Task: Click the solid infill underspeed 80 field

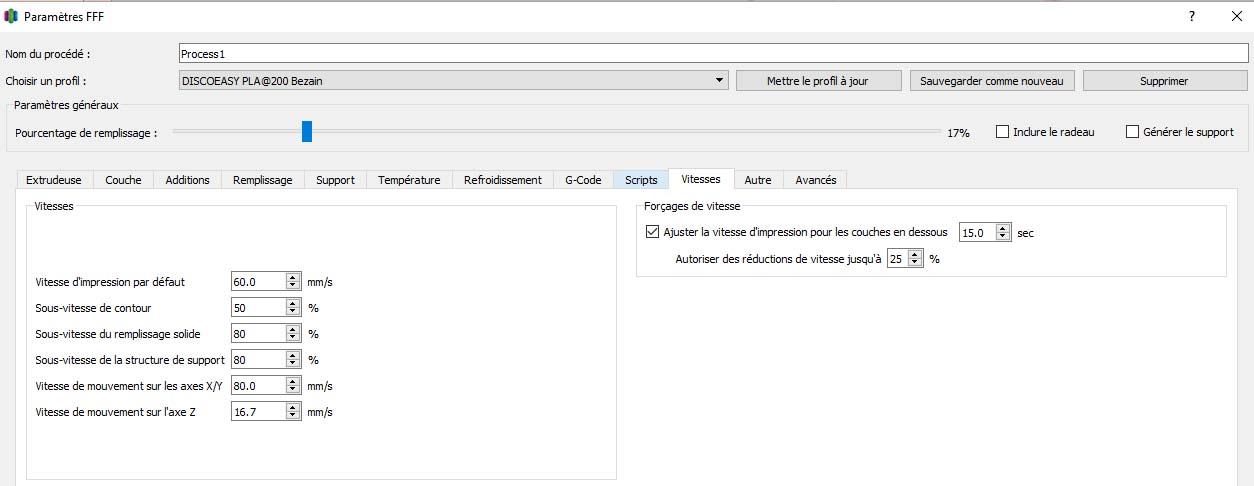Action: (x=258, y=334)
